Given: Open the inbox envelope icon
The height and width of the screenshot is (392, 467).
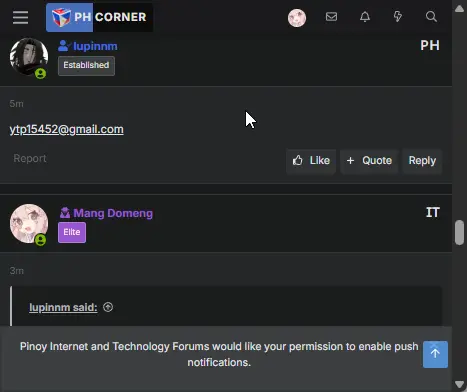Looking at the screenshot, I should click(331, 17).
